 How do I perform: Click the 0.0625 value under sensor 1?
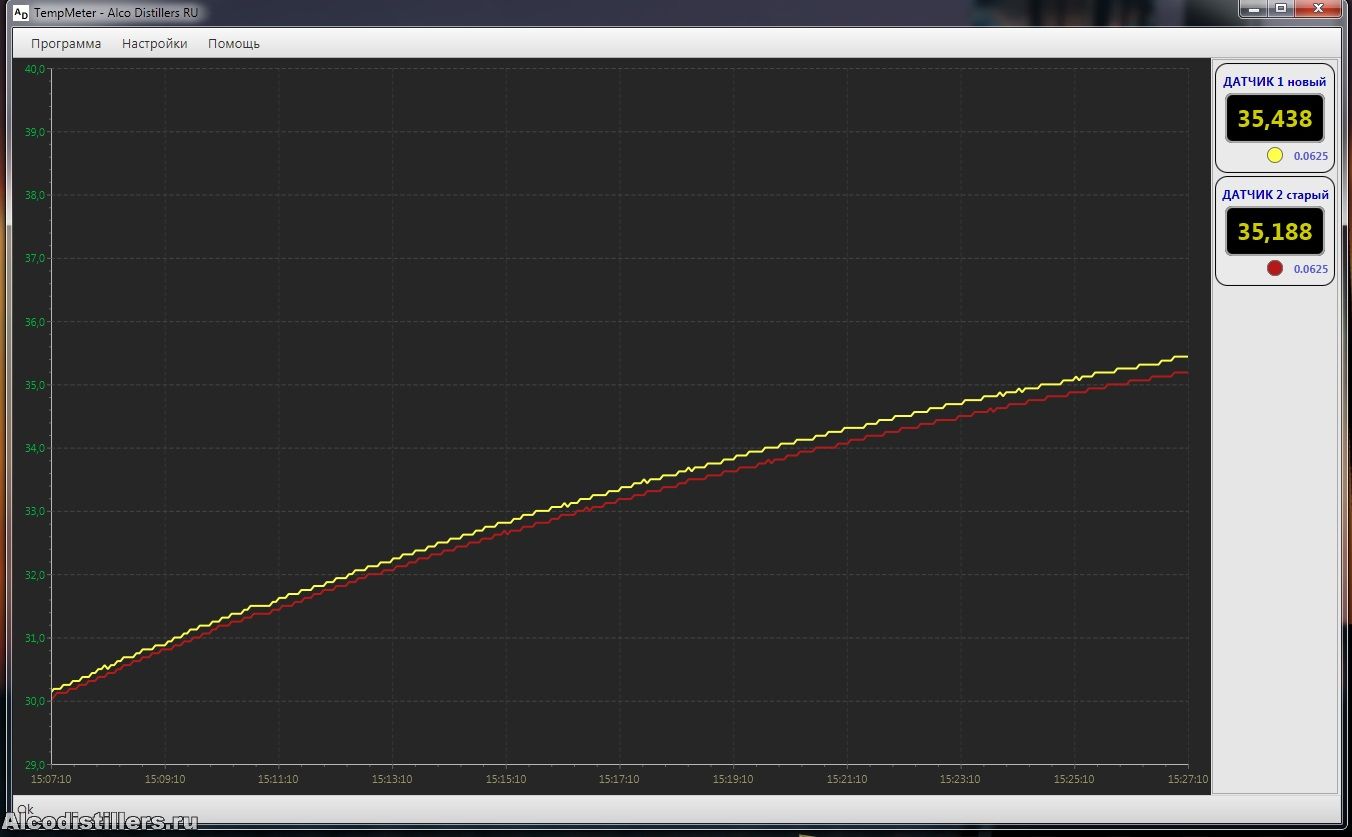[1311, 156]
